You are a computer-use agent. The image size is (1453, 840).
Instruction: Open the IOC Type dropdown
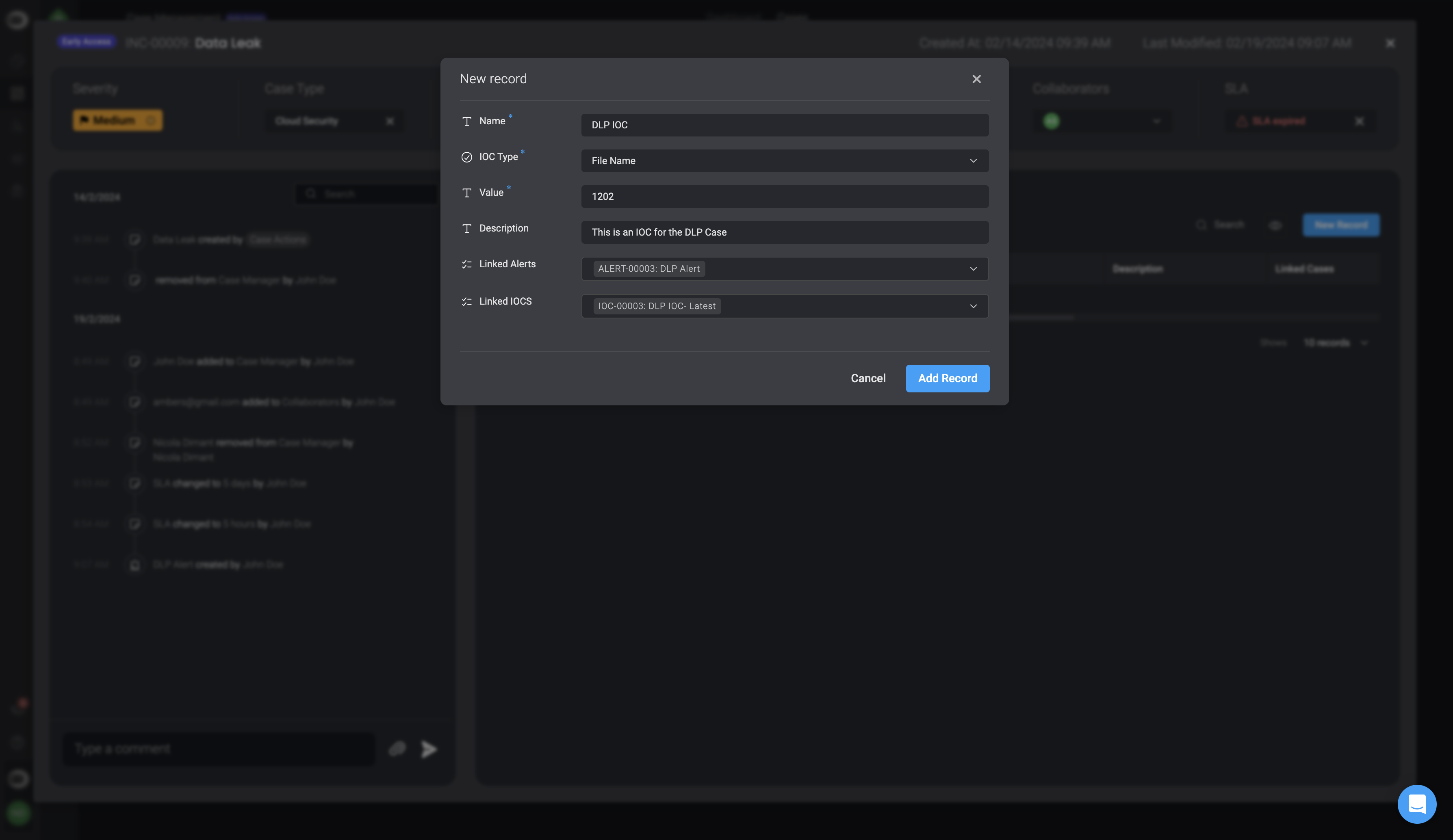click(x=785, y=160)
